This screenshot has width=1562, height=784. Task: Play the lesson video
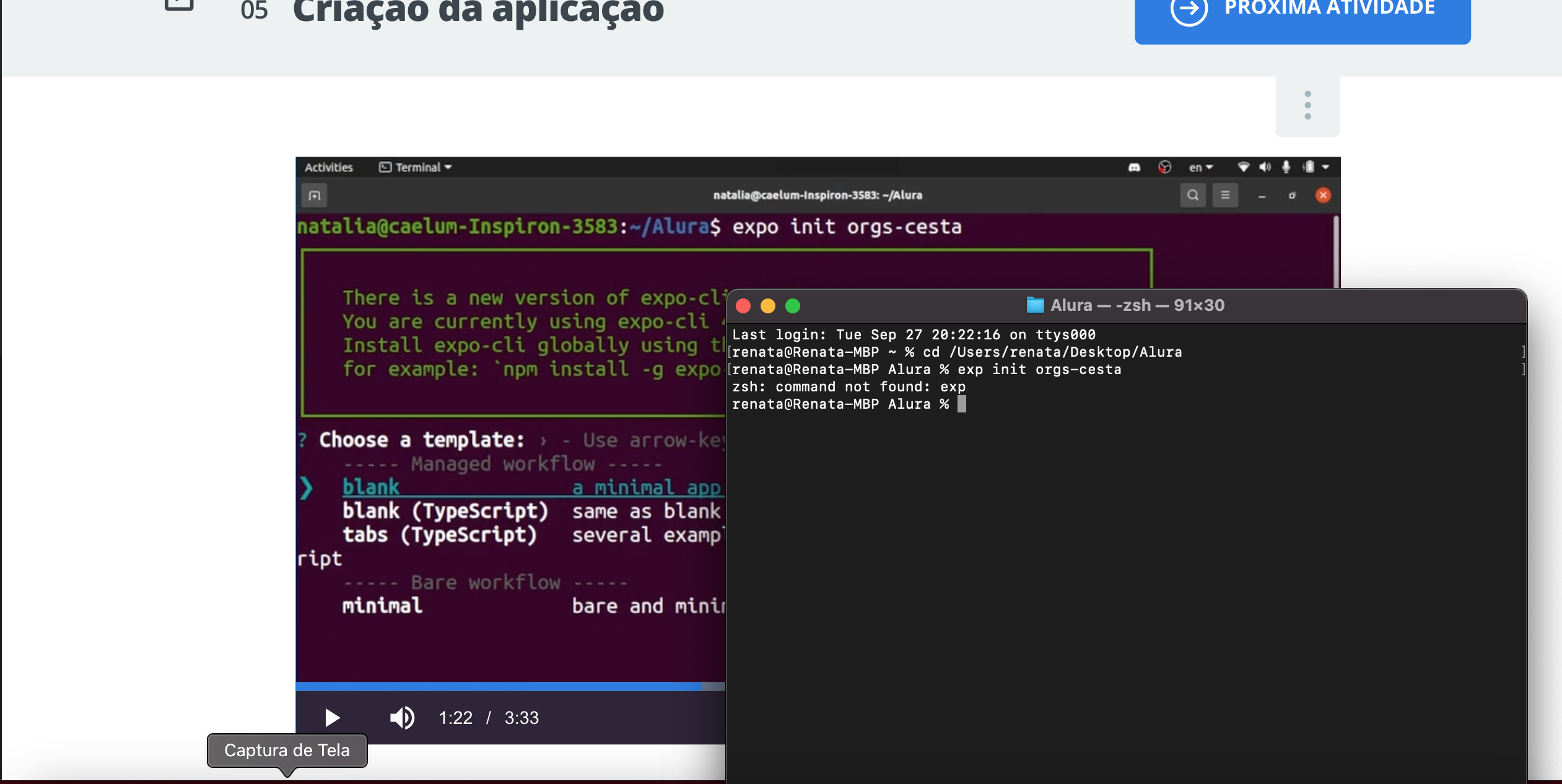[333, 718]
